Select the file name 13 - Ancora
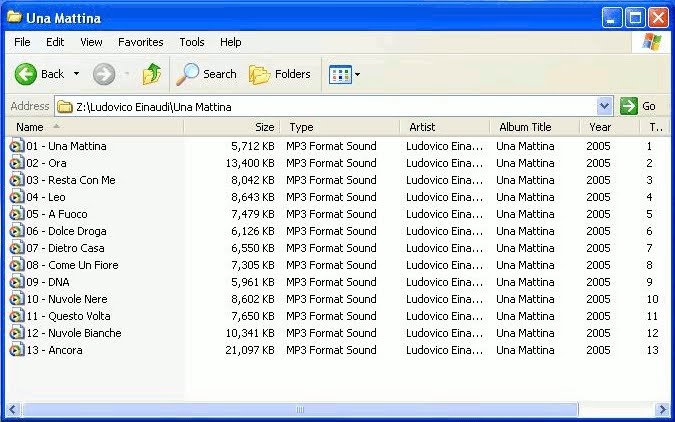The width and height of the screenshot is (675, 422). click(x=54, y=350)
